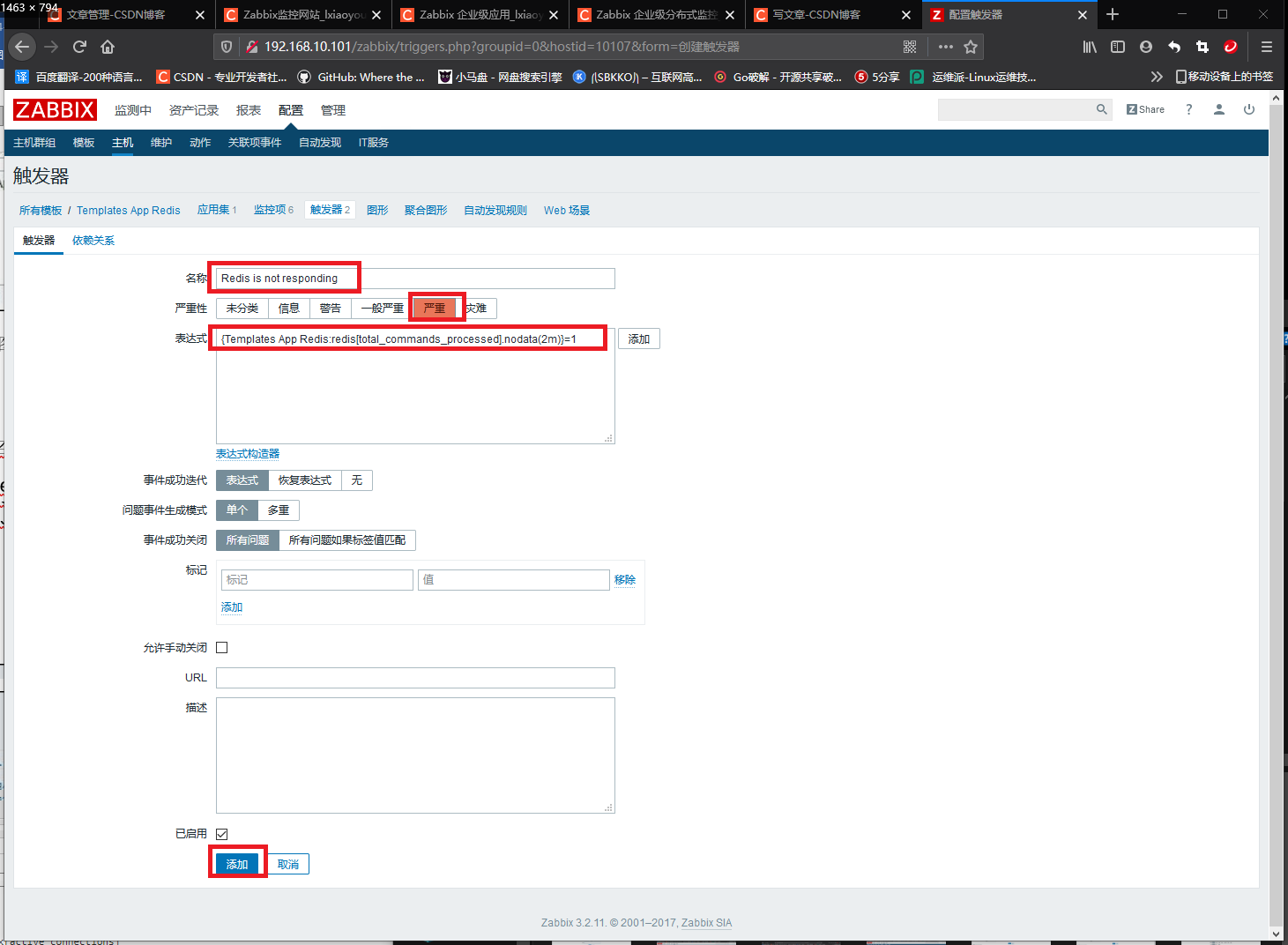Open the Templates App Redis breadcrumb link

[129, 211]
